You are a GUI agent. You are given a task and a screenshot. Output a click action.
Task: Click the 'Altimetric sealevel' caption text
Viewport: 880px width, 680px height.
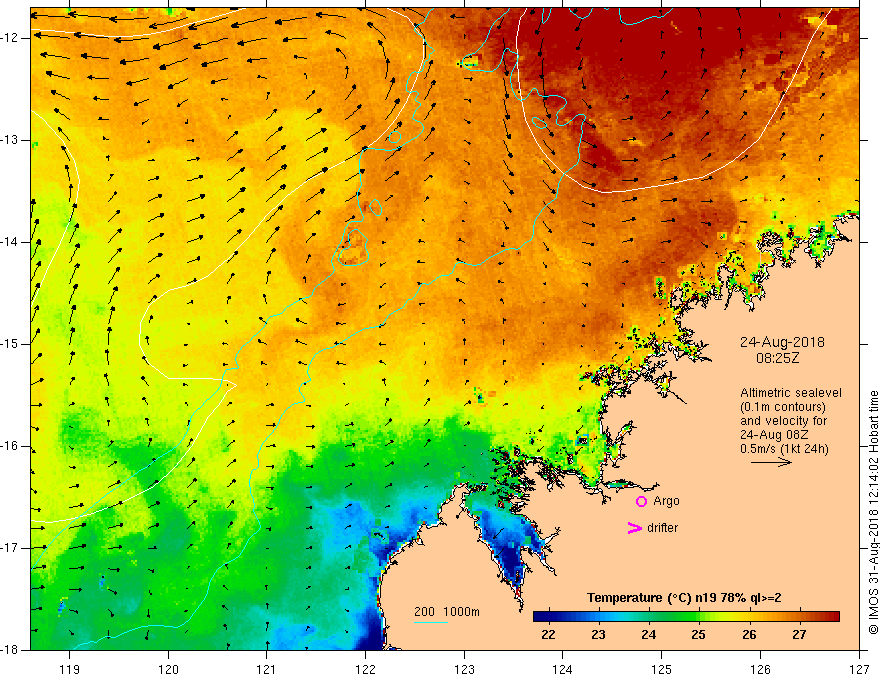pos(791,393)
